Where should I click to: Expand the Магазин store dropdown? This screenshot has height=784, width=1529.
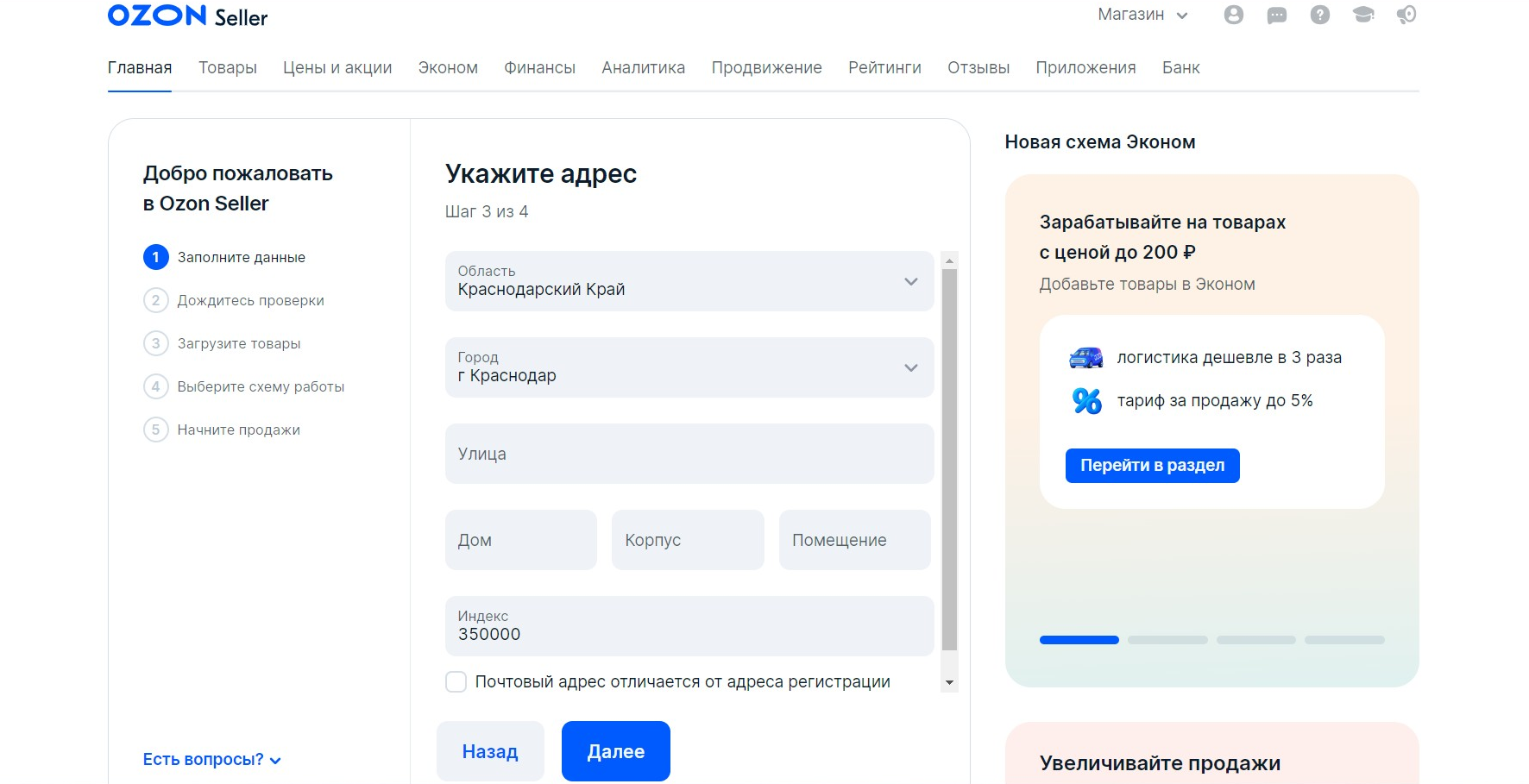[1142, 15]
